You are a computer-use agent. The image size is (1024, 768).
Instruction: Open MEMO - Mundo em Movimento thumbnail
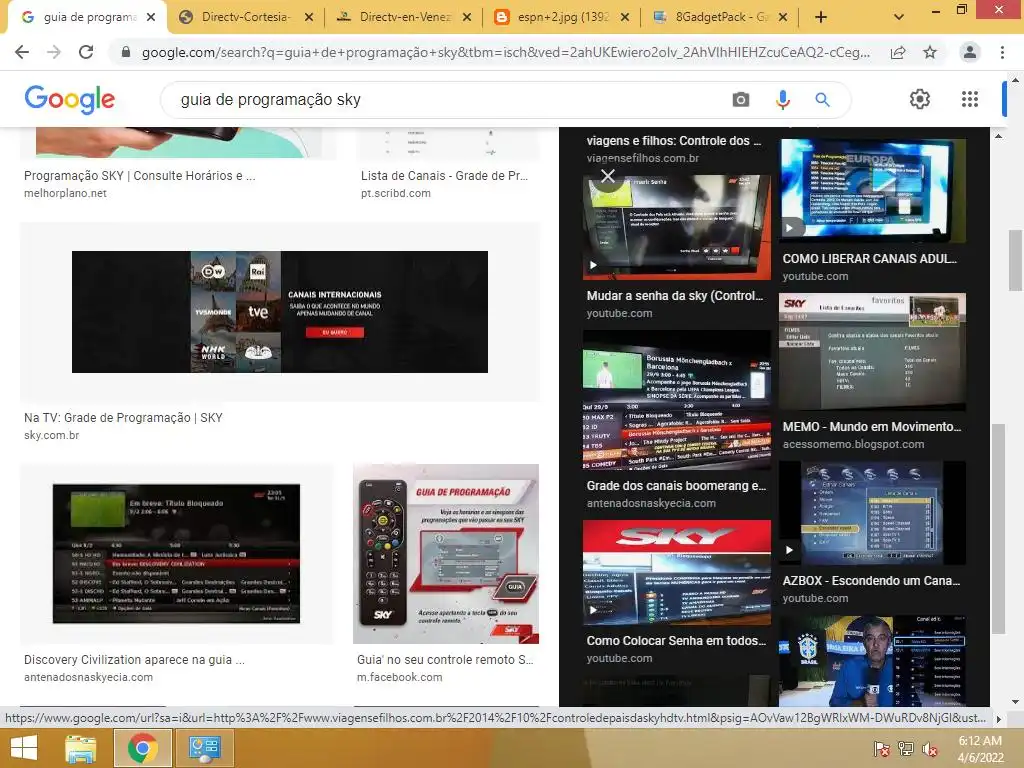[x=872, y=351]
